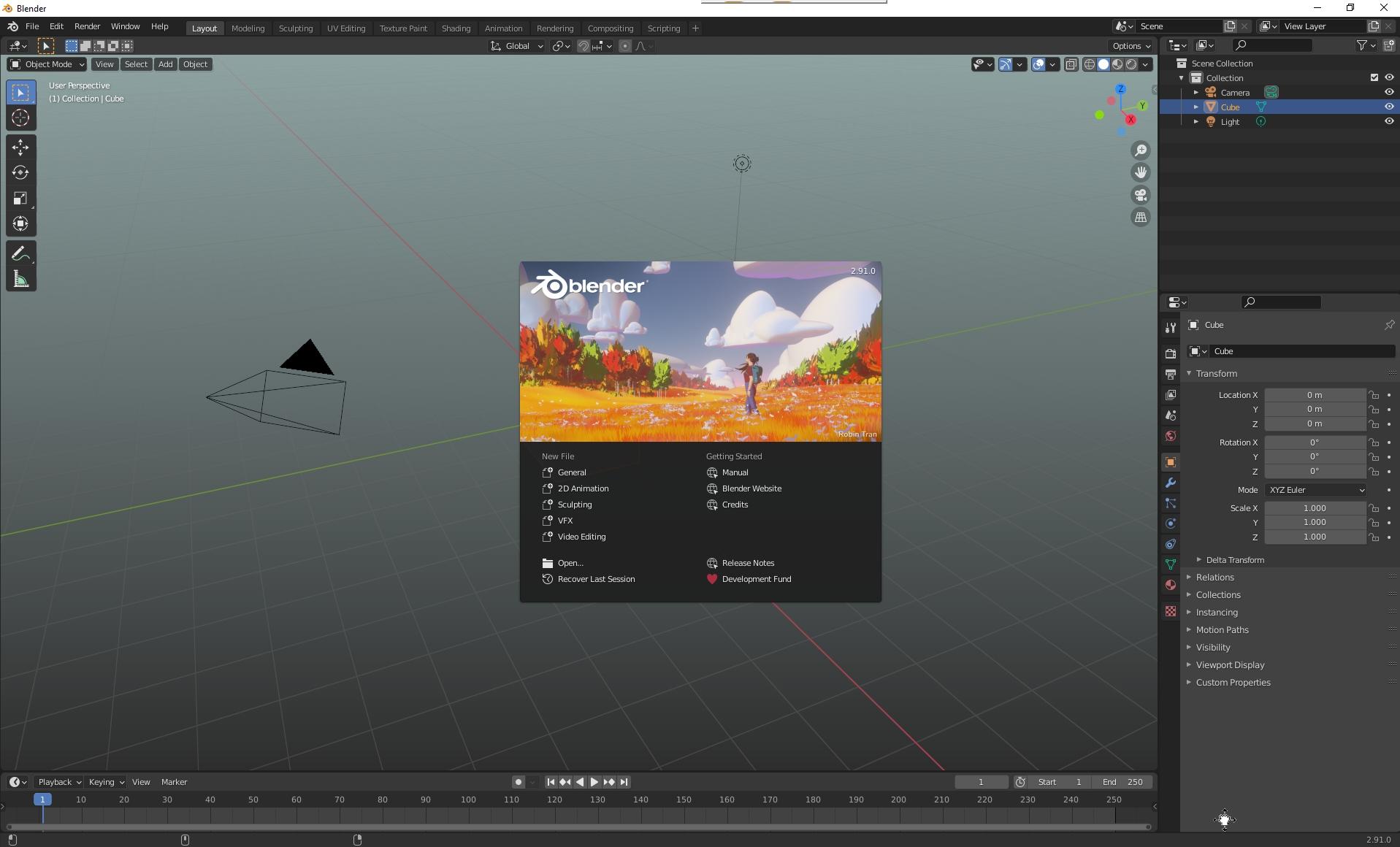Screen dimensions: 1400x847
Task: Open the Output properties printer tab
Action: click(x=1170, y=375)
